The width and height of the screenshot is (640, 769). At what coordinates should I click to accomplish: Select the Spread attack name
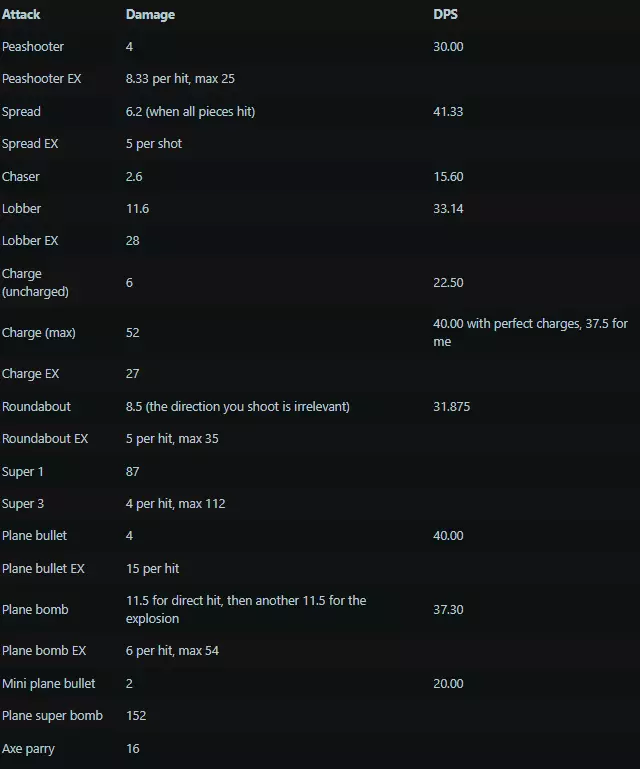(21, 112)
